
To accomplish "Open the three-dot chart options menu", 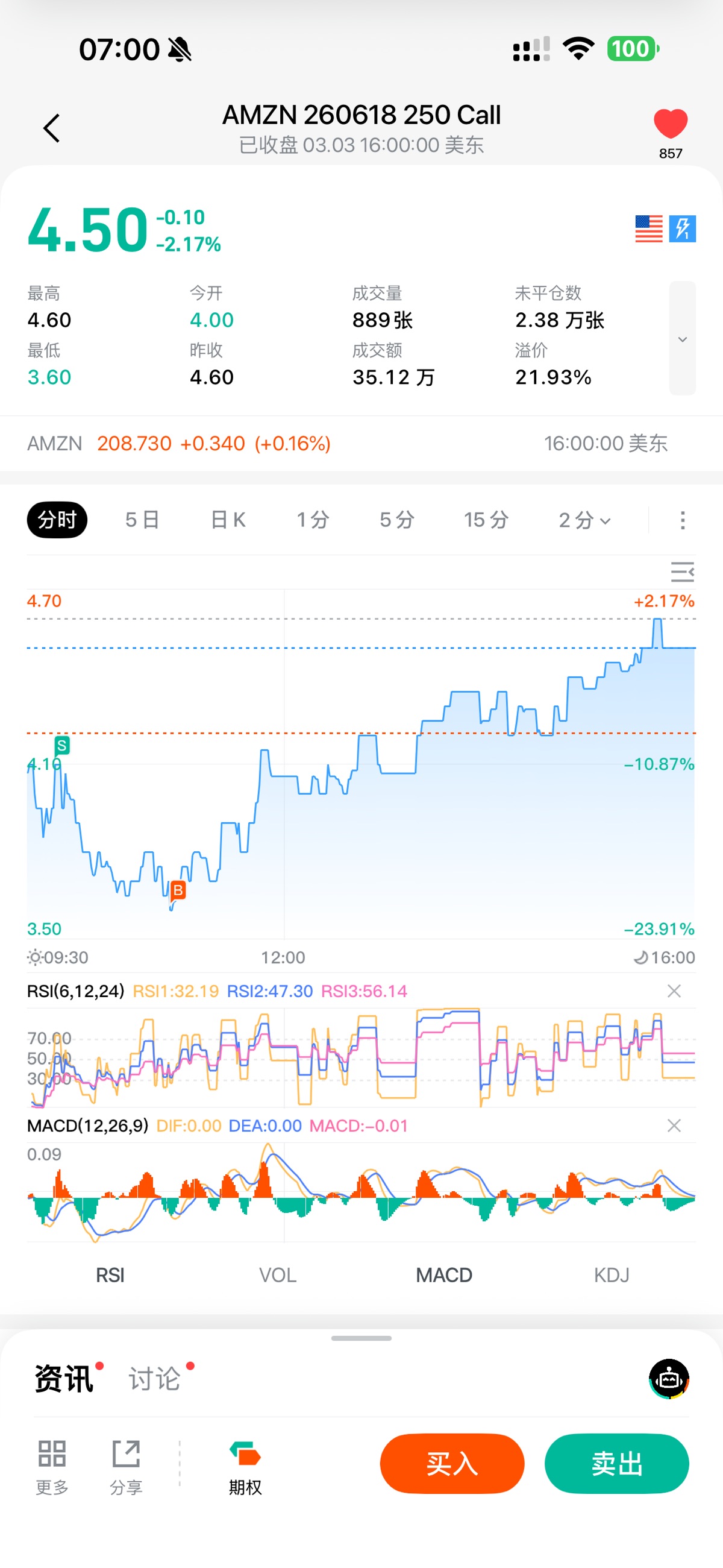I will pyautogui.click(x=682, y=520).
